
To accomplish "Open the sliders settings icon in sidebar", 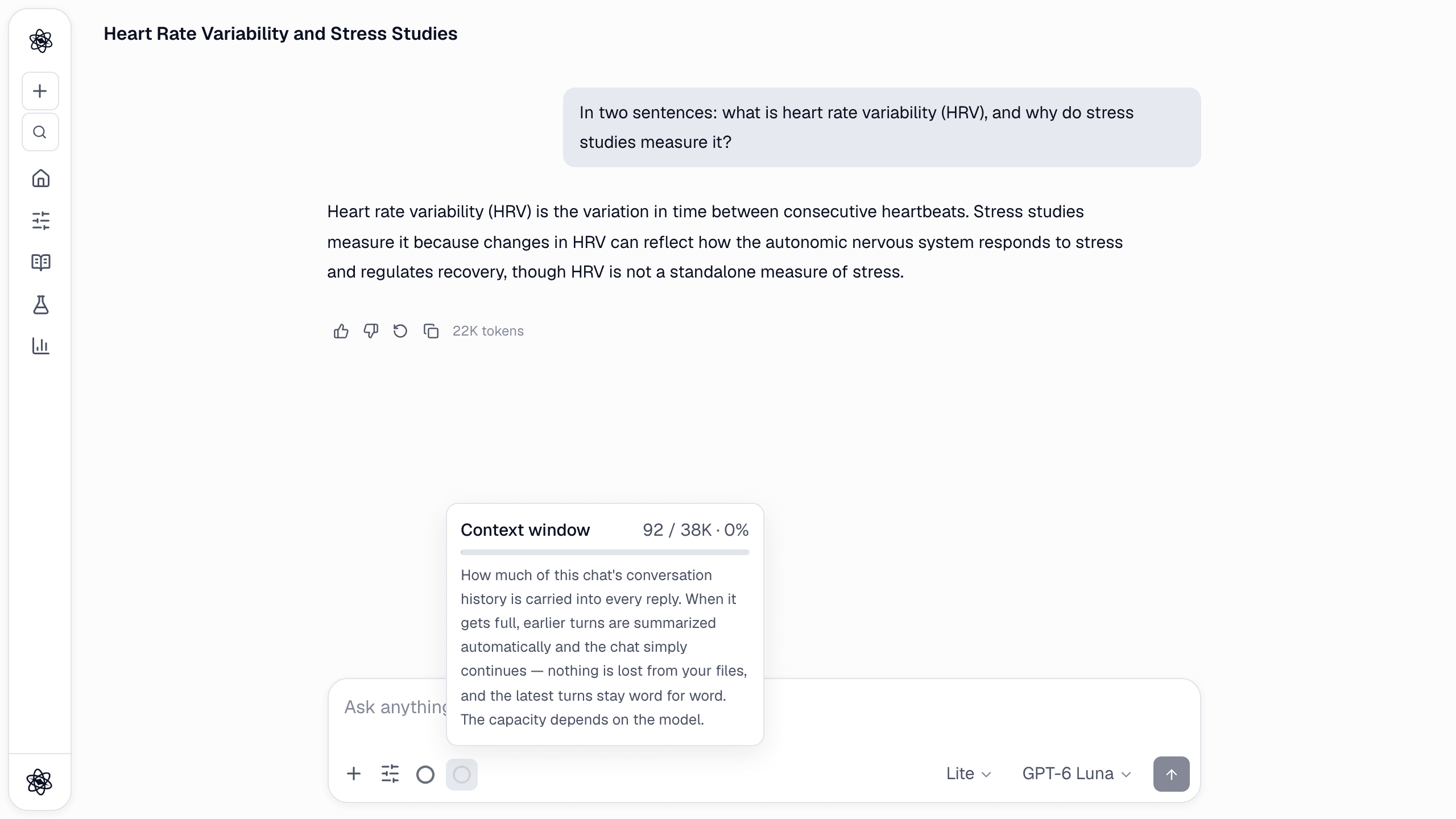I will (40, 220).
